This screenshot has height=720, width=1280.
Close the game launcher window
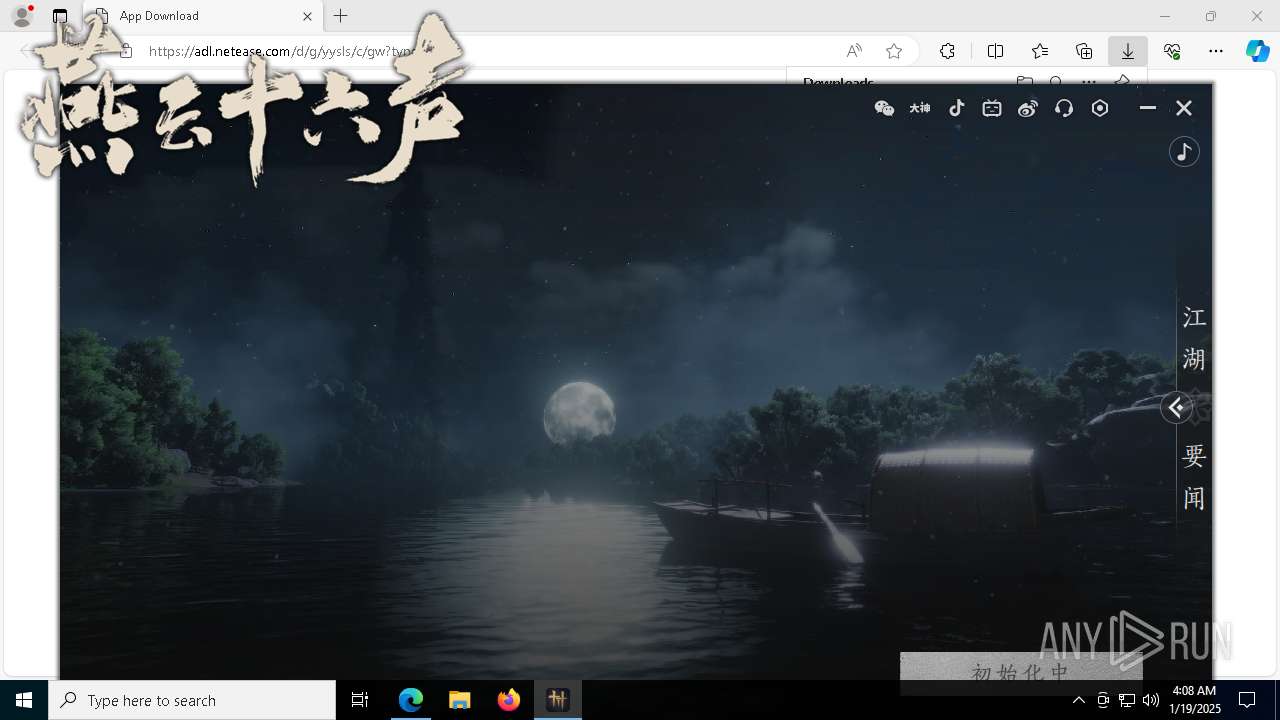[x=1184, y=108]
